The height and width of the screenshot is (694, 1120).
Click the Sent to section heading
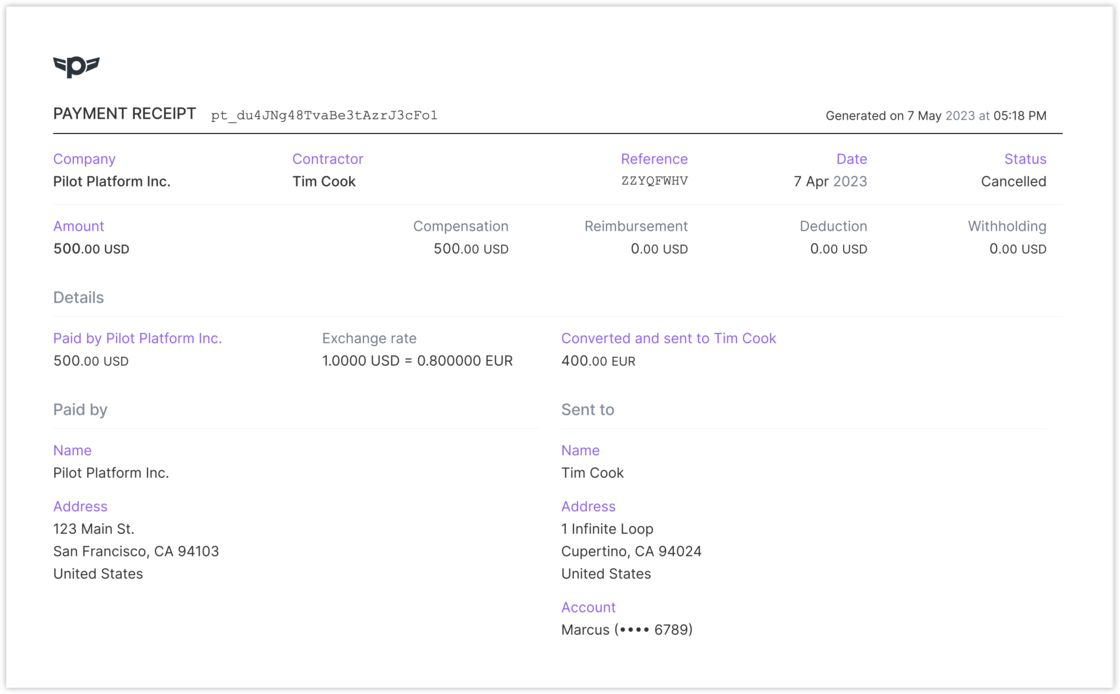tap(588, 410)
